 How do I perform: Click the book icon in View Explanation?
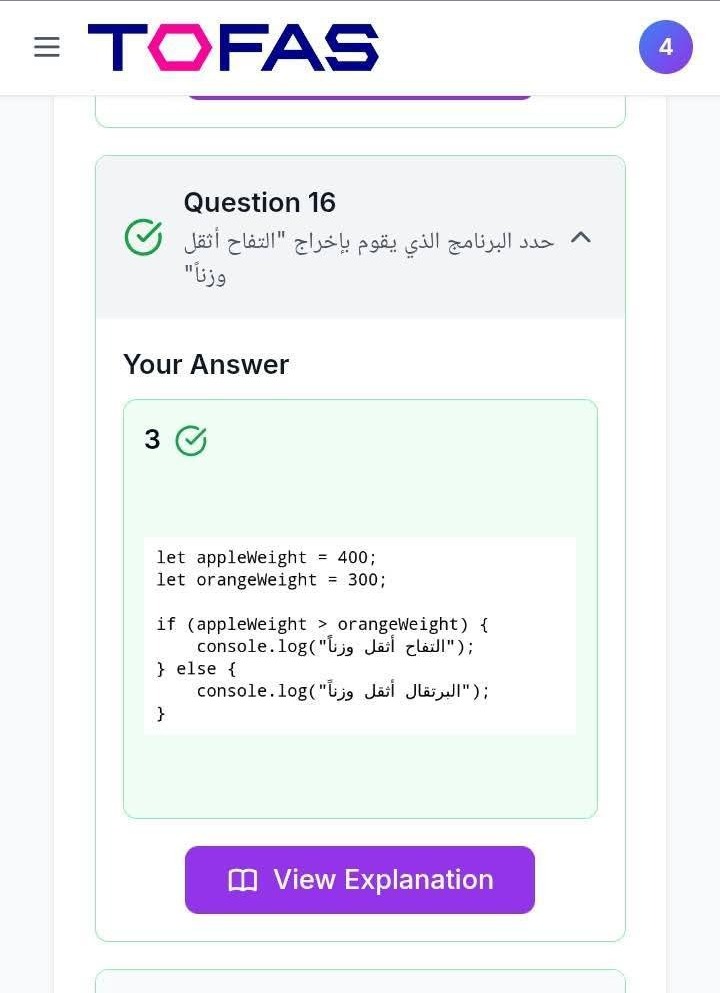pyautogui.click(x=243, y=880)
